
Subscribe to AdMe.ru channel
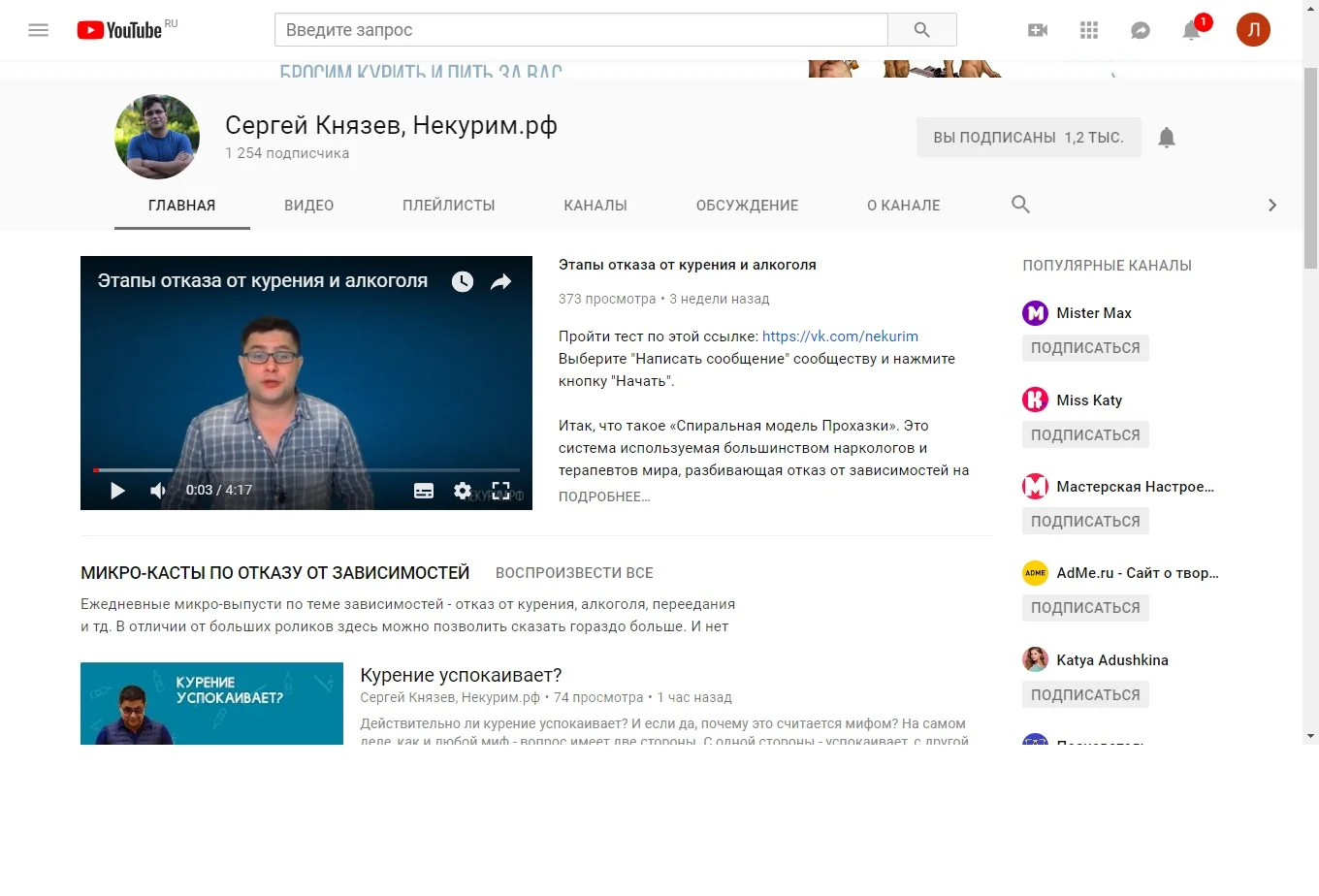(x=1085, y=608)
